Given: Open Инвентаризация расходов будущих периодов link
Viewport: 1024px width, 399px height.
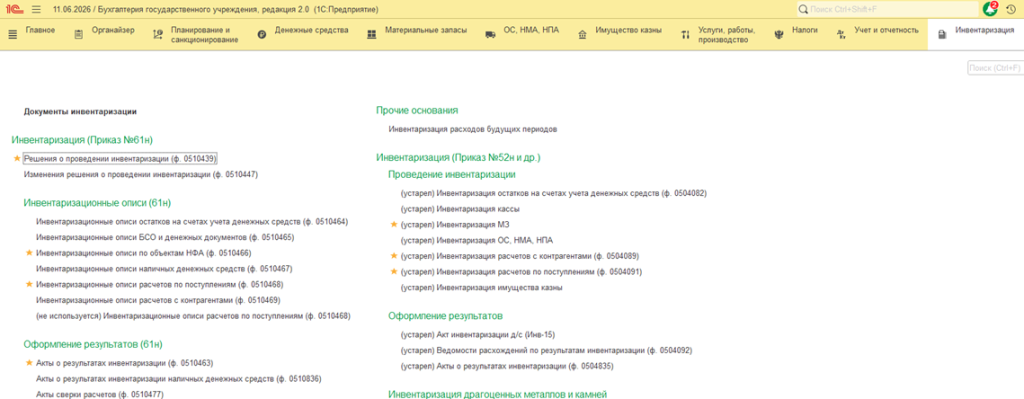Looking at the screenshot, I should 473,129.
